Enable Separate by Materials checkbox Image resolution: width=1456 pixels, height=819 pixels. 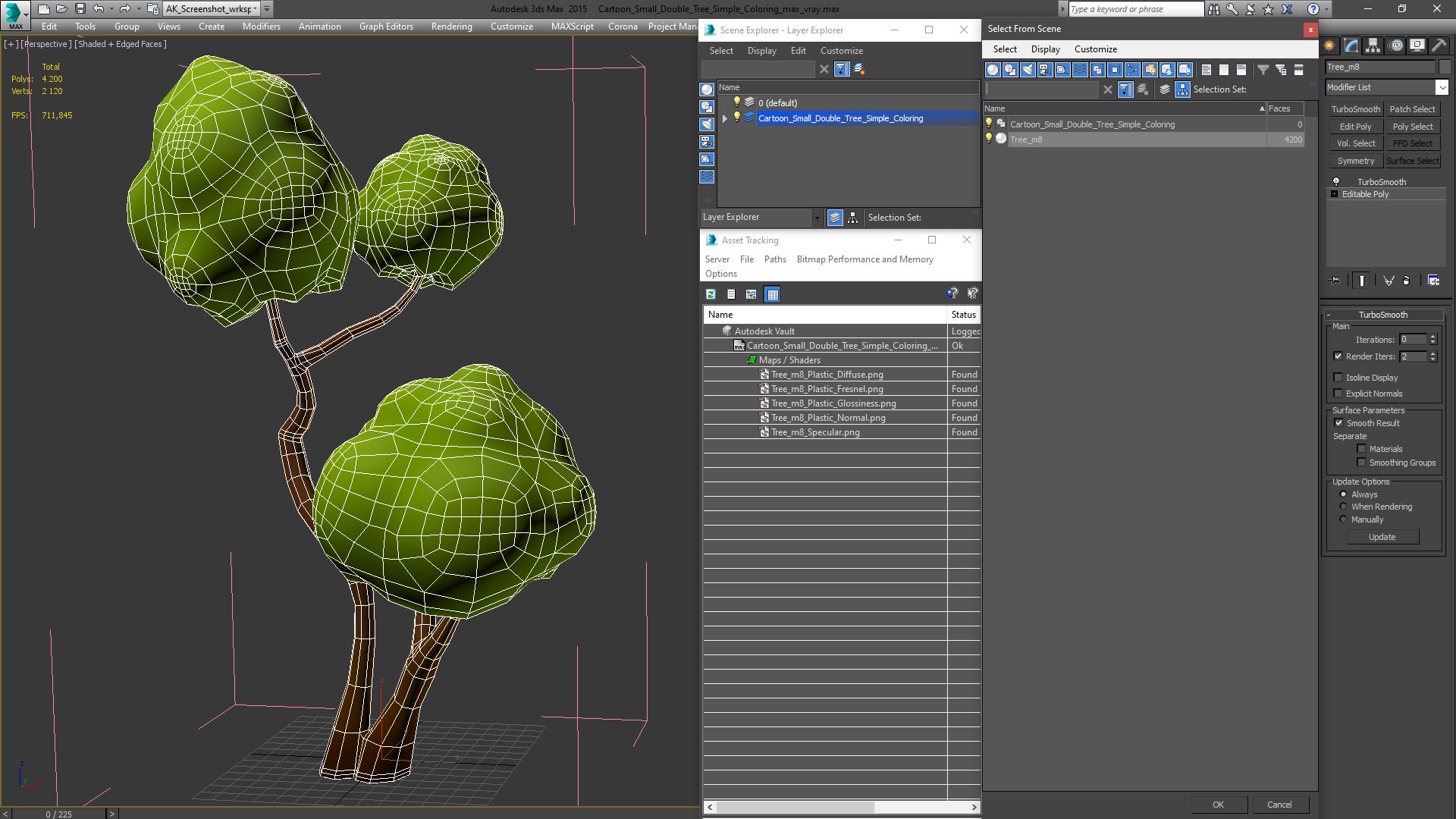coord(1361,449)
